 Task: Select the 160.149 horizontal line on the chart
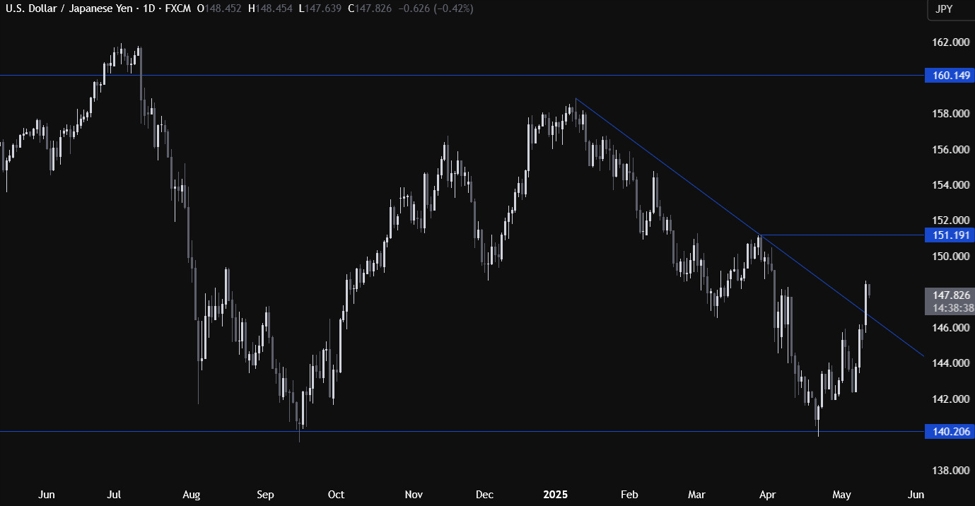click(463, 75)
